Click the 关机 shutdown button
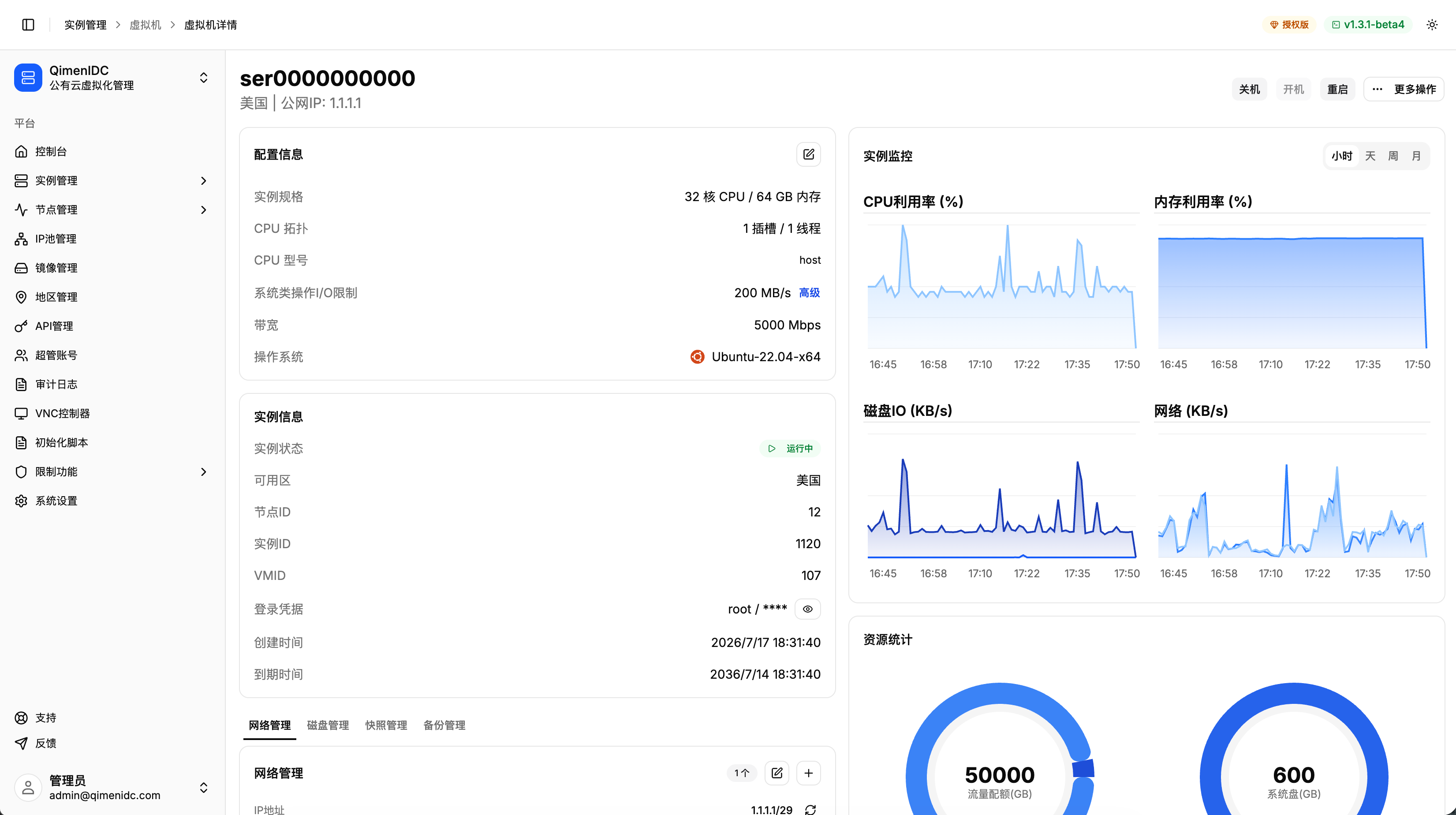Image resolution: width=1456 pixels, height=815 pixels. pos(1249,89)
